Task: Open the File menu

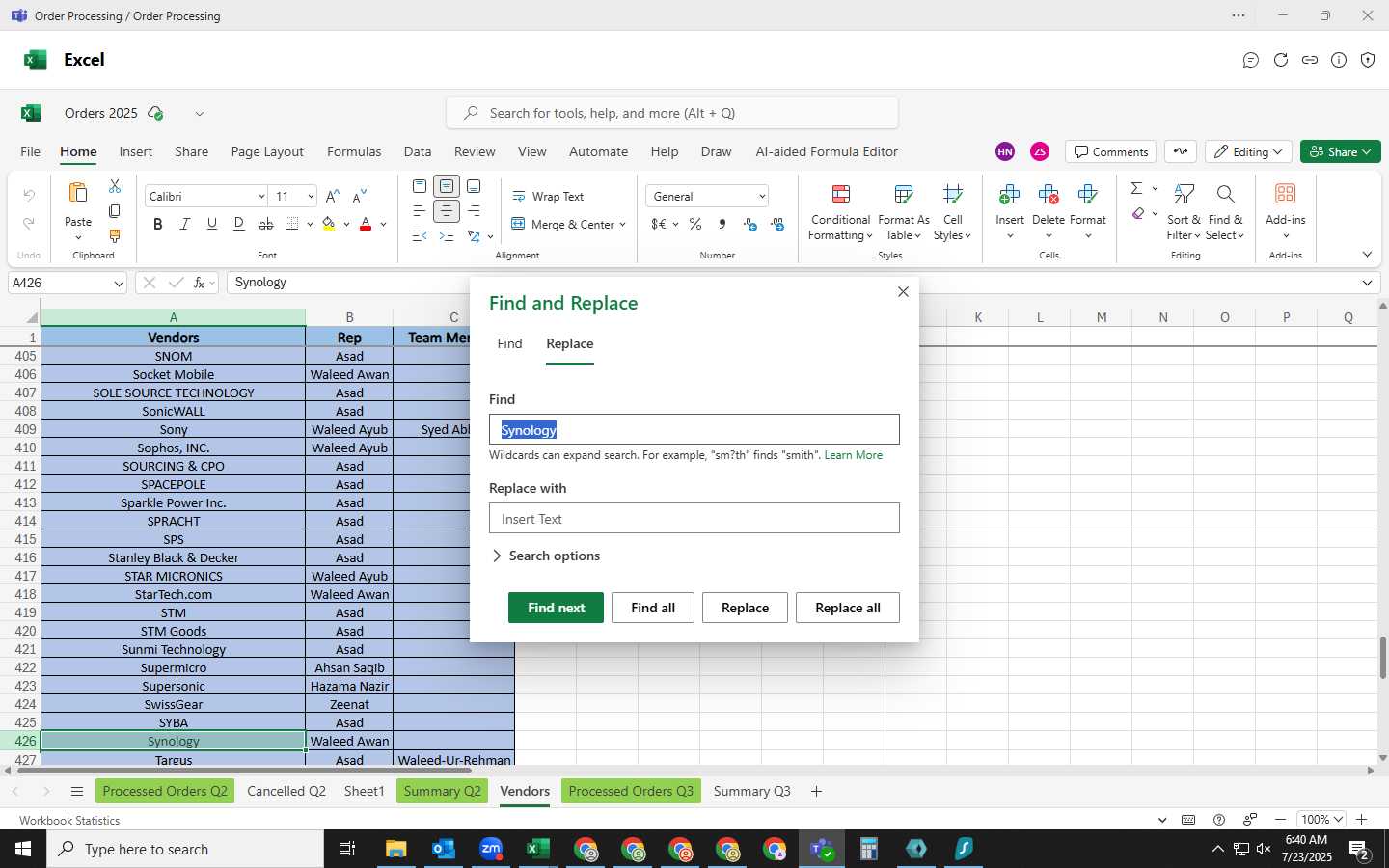Action: point(31,151)
